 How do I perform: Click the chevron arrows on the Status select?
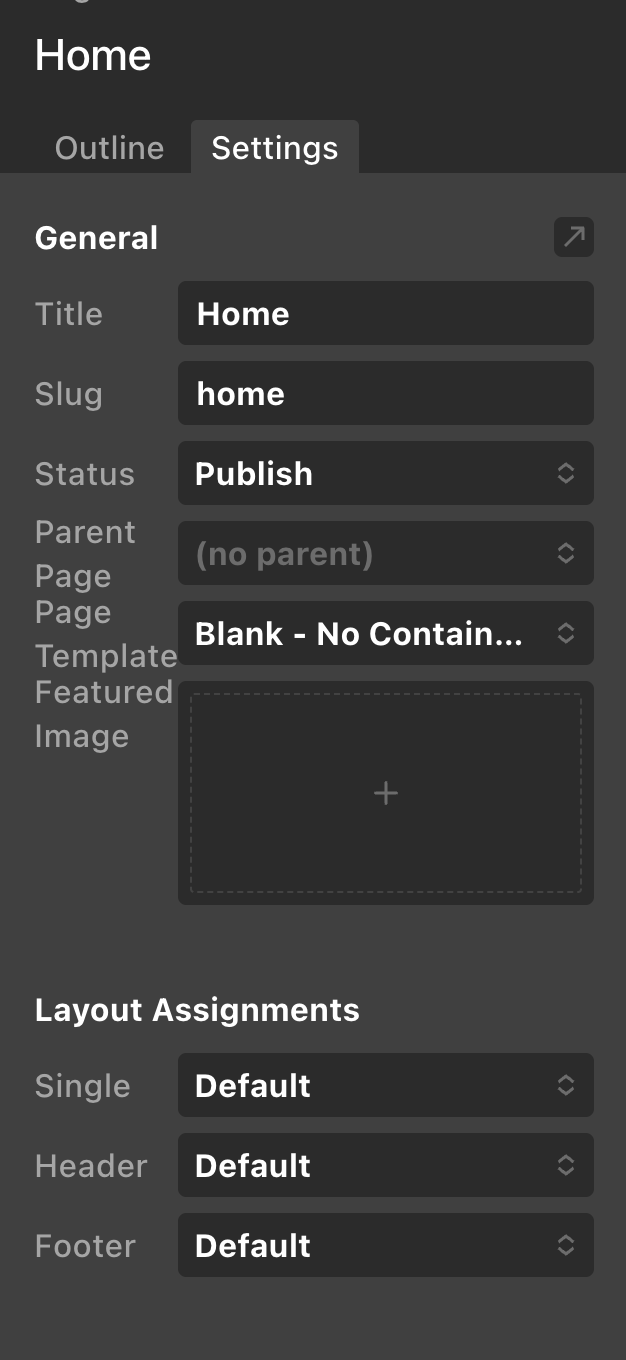[x=566, y=473]
